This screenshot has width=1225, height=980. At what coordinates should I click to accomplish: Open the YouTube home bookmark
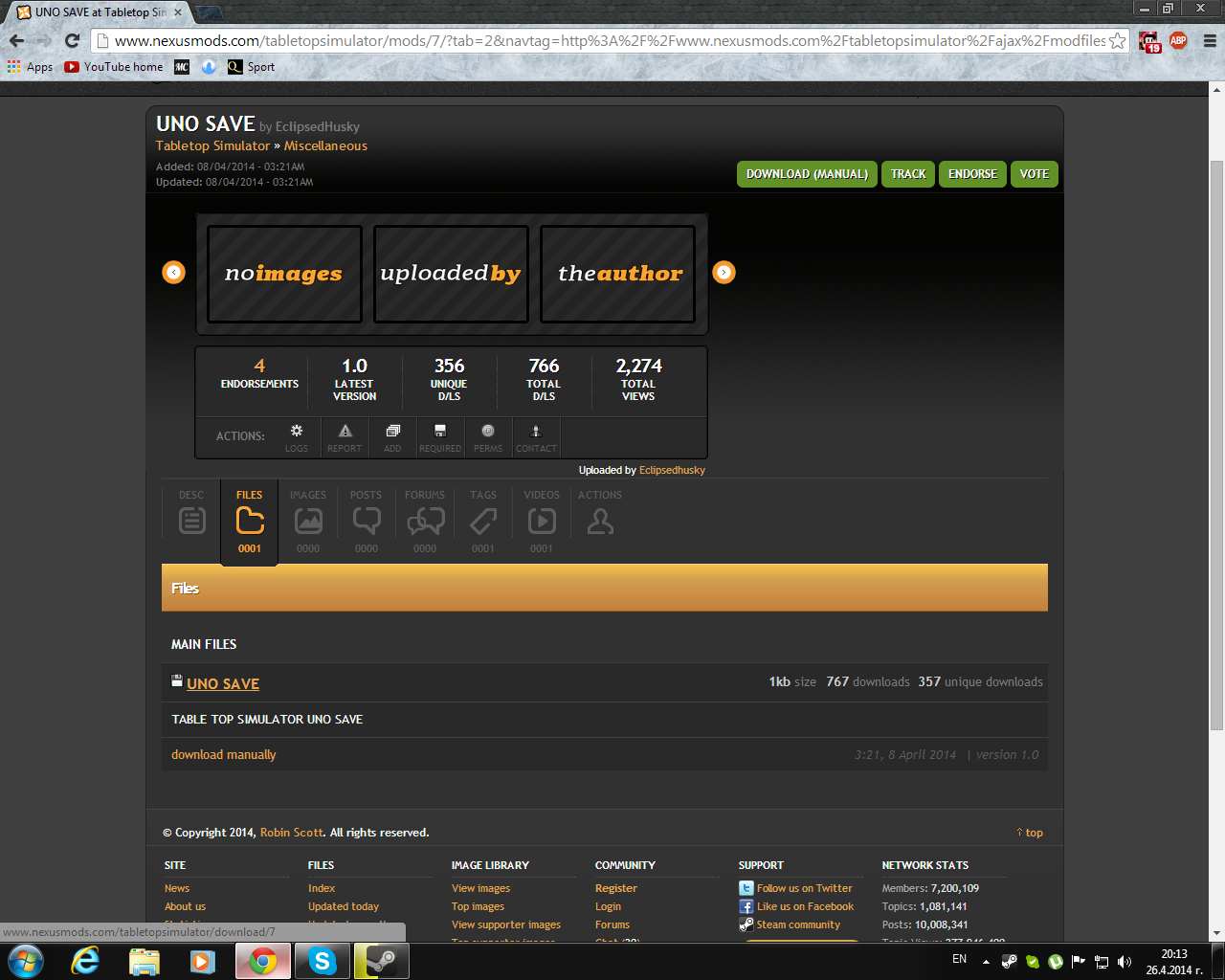pos(114,67)
